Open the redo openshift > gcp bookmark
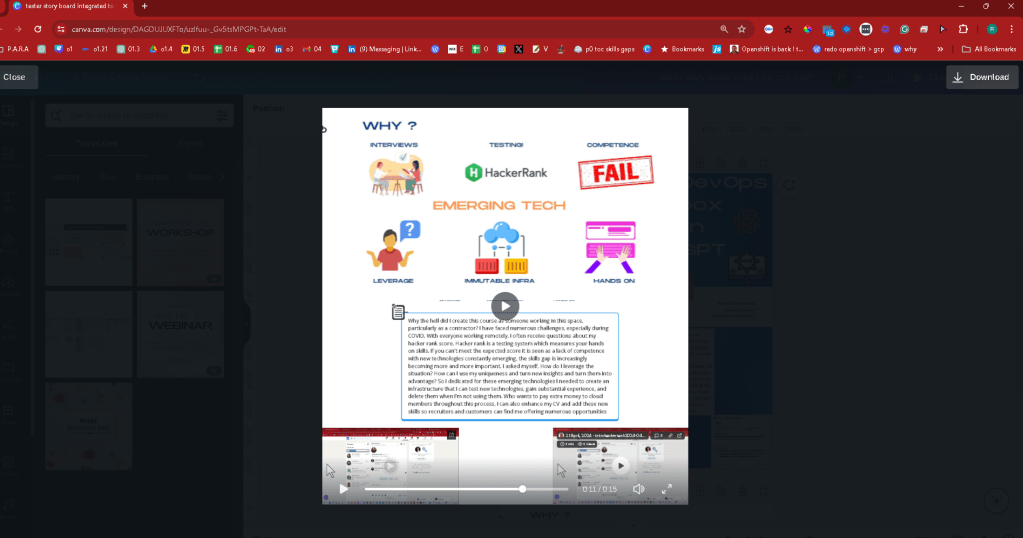1023x538 pixels. point(848,49)
